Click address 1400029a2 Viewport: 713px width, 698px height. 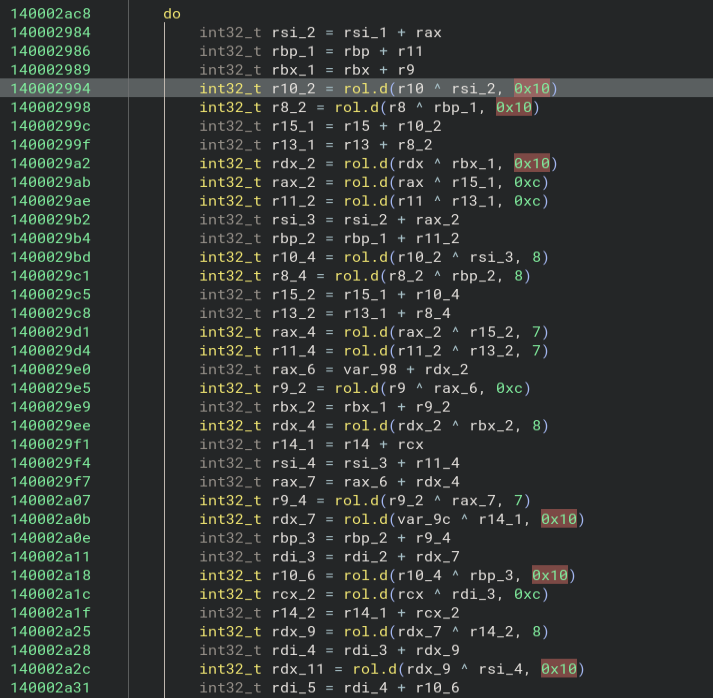pos(50,163)
